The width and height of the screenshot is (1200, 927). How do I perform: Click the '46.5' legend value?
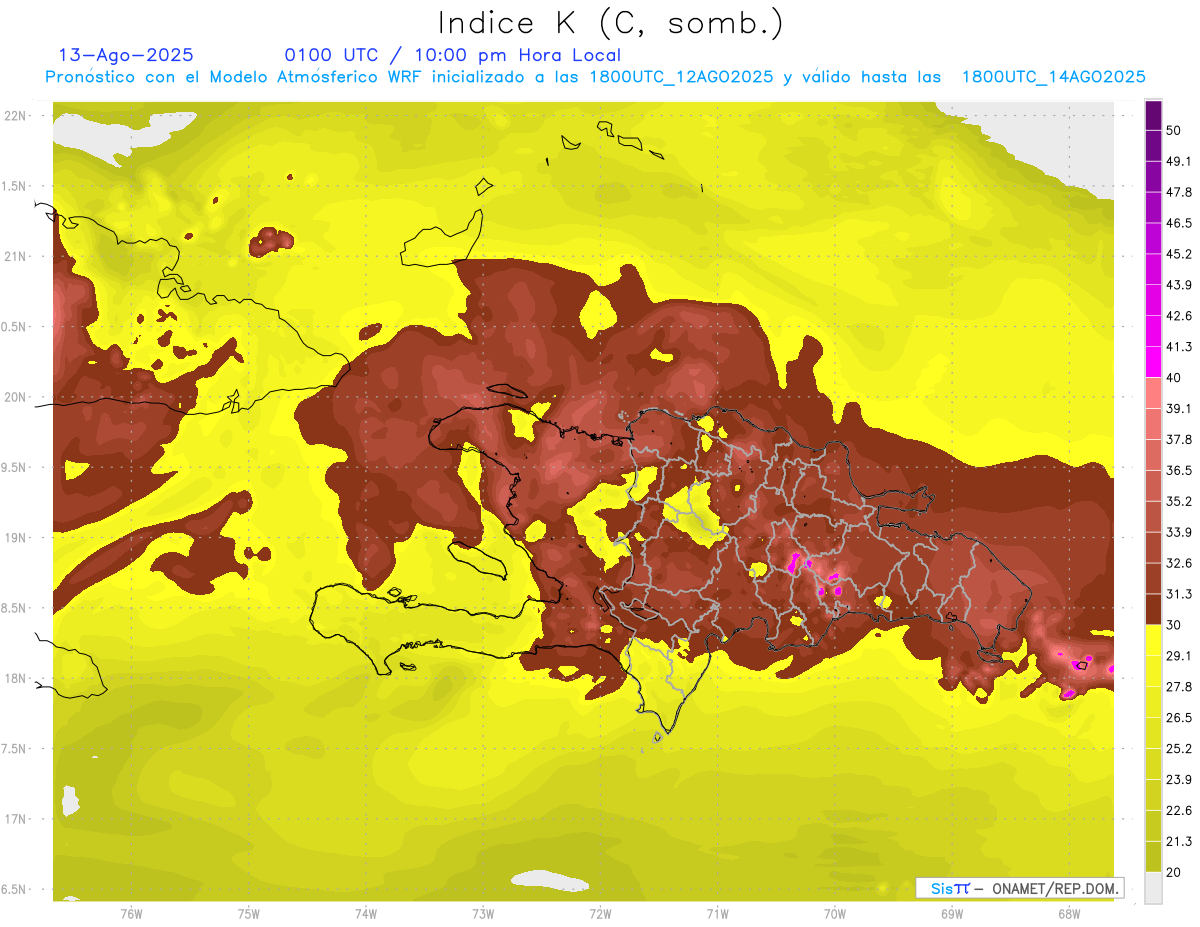tap(1179, 223)
